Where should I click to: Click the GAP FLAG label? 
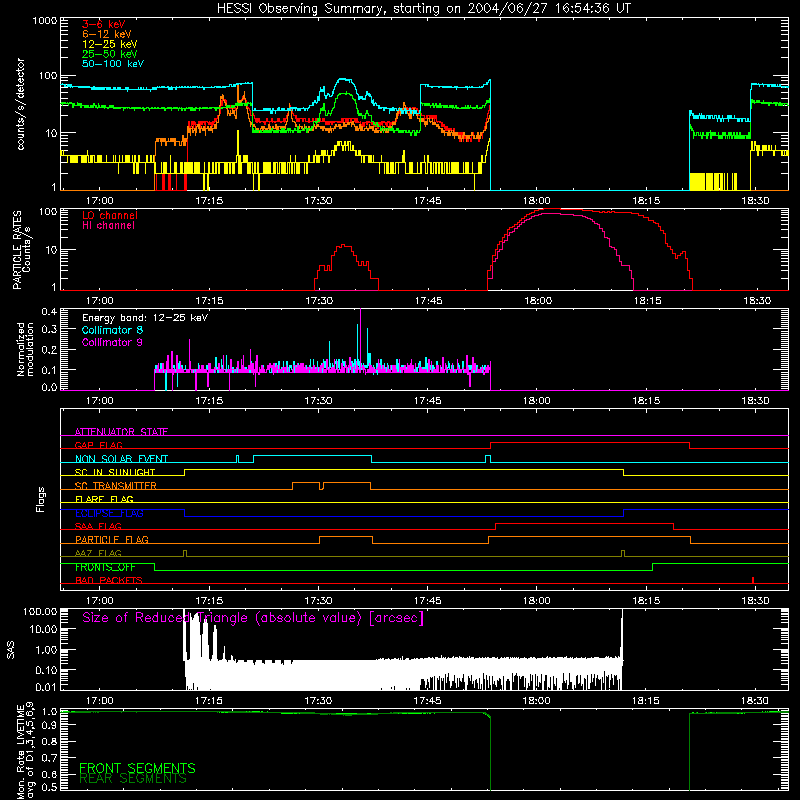(x=98, y=445)
